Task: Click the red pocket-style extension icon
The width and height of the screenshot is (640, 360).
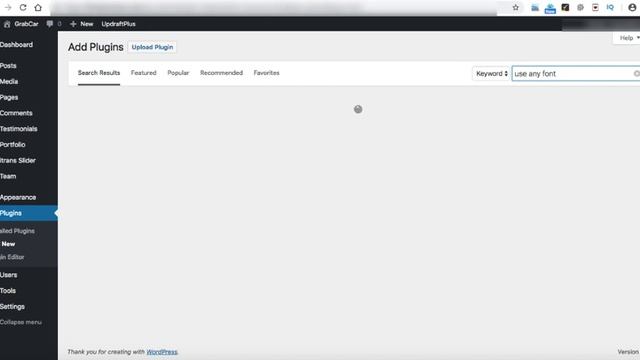Action: pyautogui.click(x=596, y=7)
